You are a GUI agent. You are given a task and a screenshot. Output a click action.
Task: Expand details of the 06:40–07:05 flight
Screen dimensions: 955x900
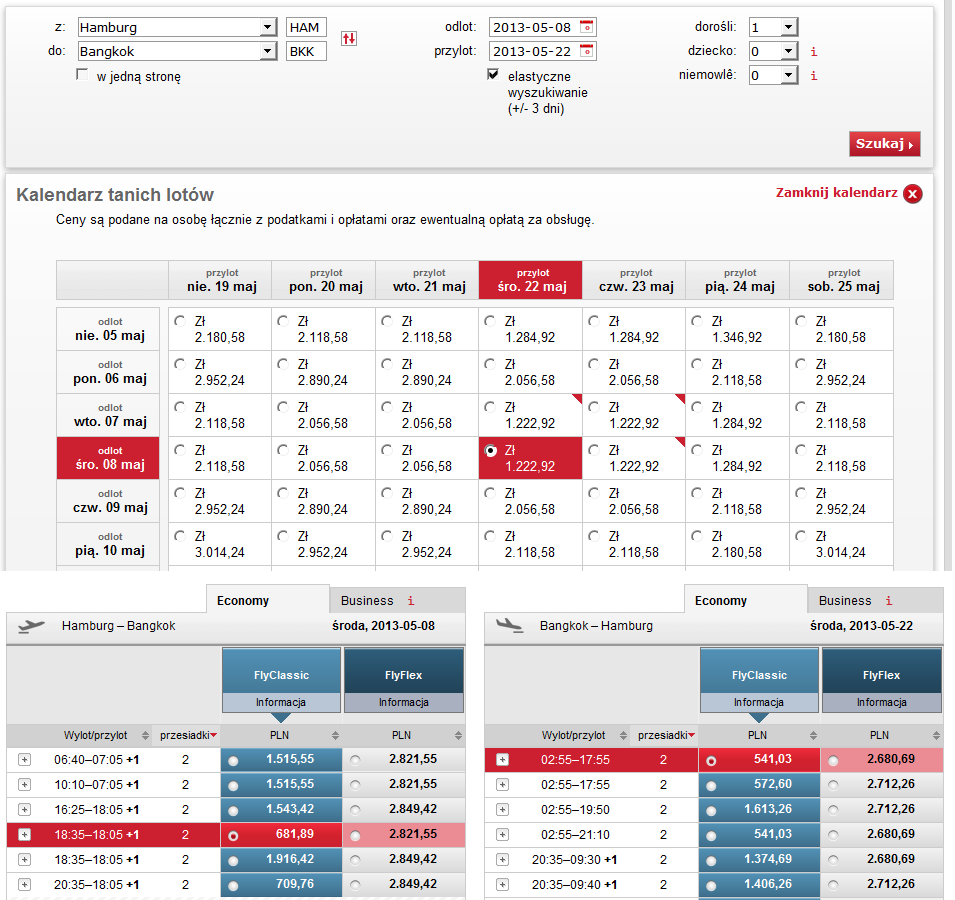pyautogui.click(x=24, y=760)
